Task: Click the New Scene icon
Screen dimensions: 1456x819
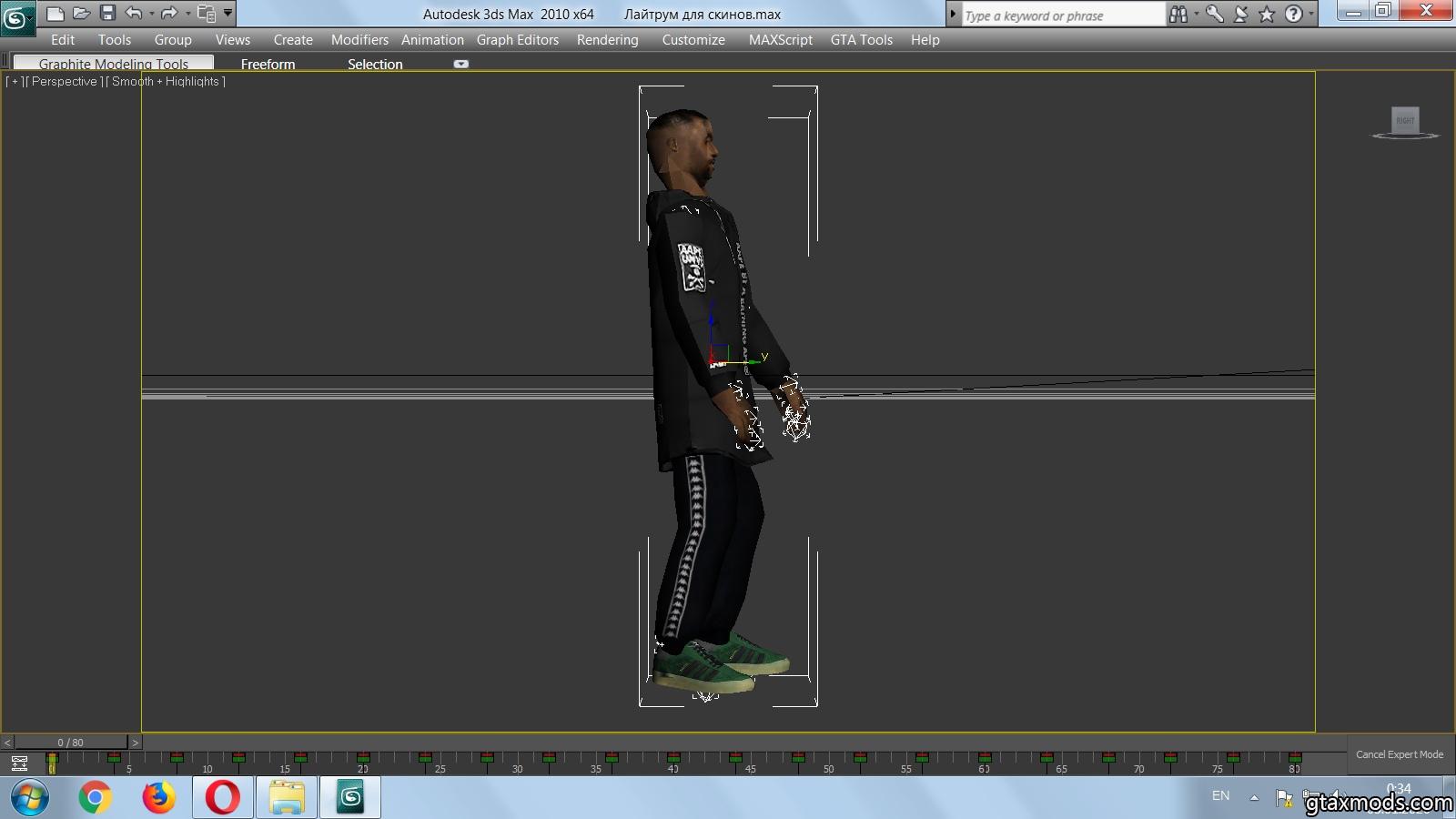Action: (55, 14)
